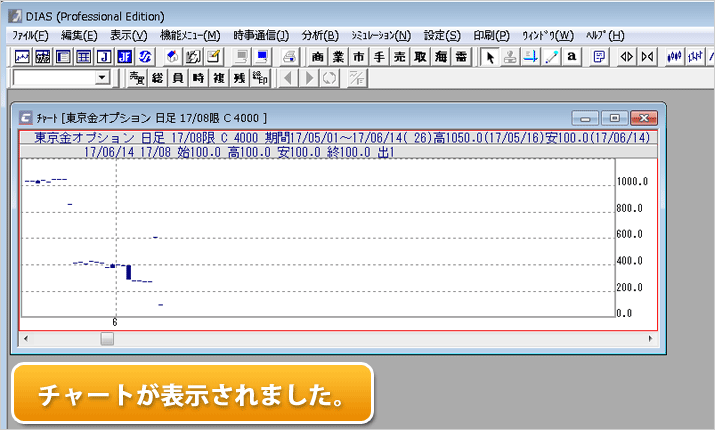The width and height of the screenshot is (715, 430).
Task: Click the printer icon in toolbar
Action: [x=289, y=57]
